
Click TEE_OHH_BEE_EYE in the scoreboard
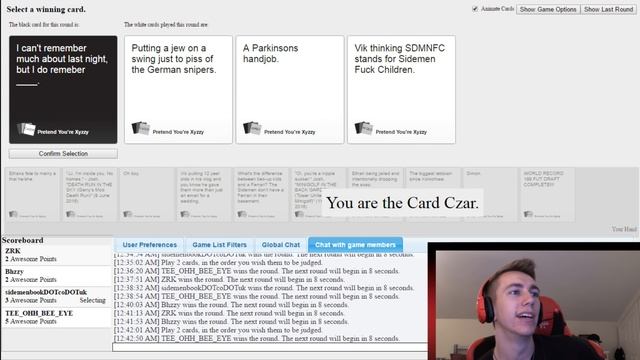coord(39,313)
